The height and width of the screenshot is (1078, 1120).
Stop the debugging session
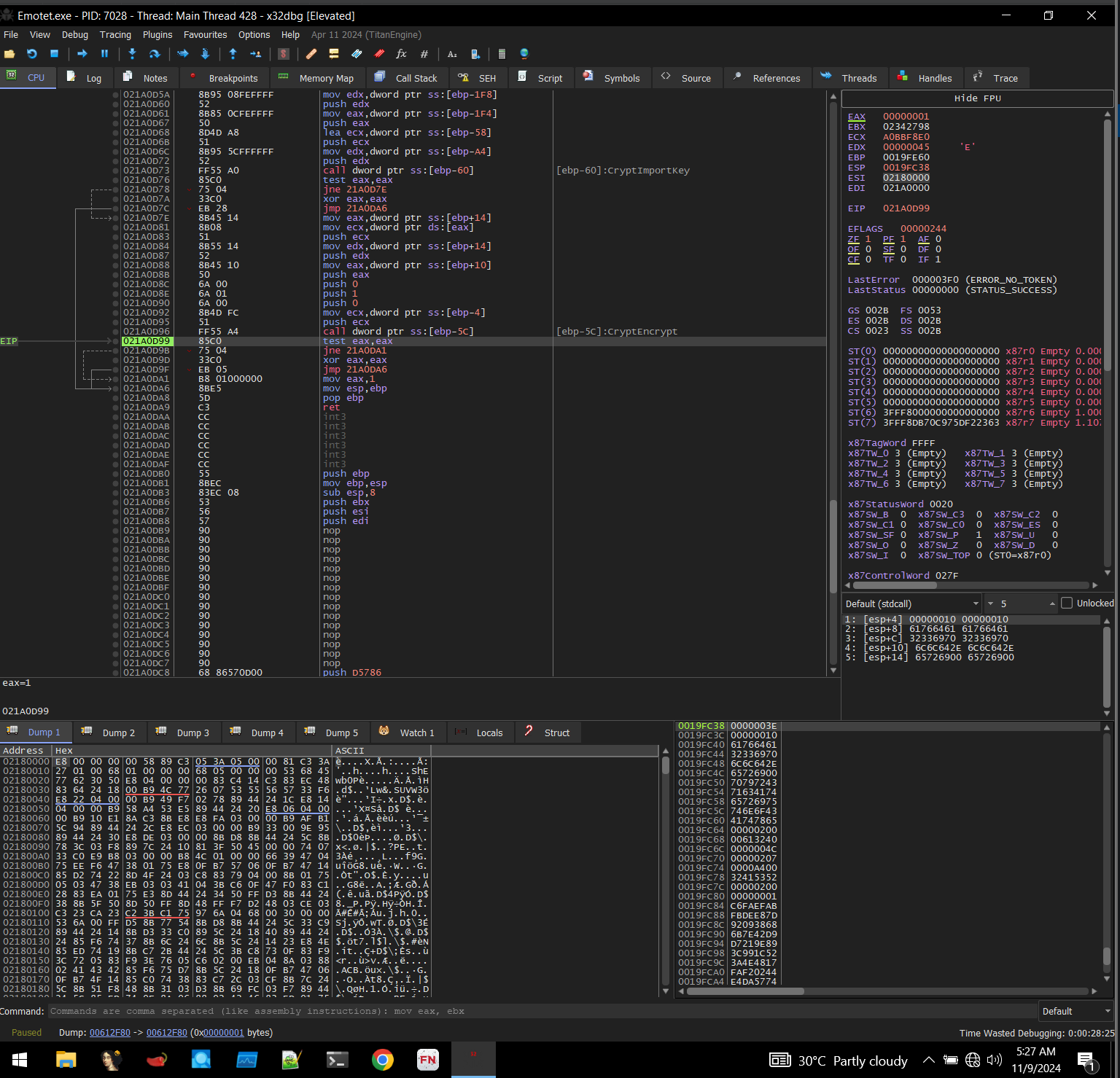[54, 54]
